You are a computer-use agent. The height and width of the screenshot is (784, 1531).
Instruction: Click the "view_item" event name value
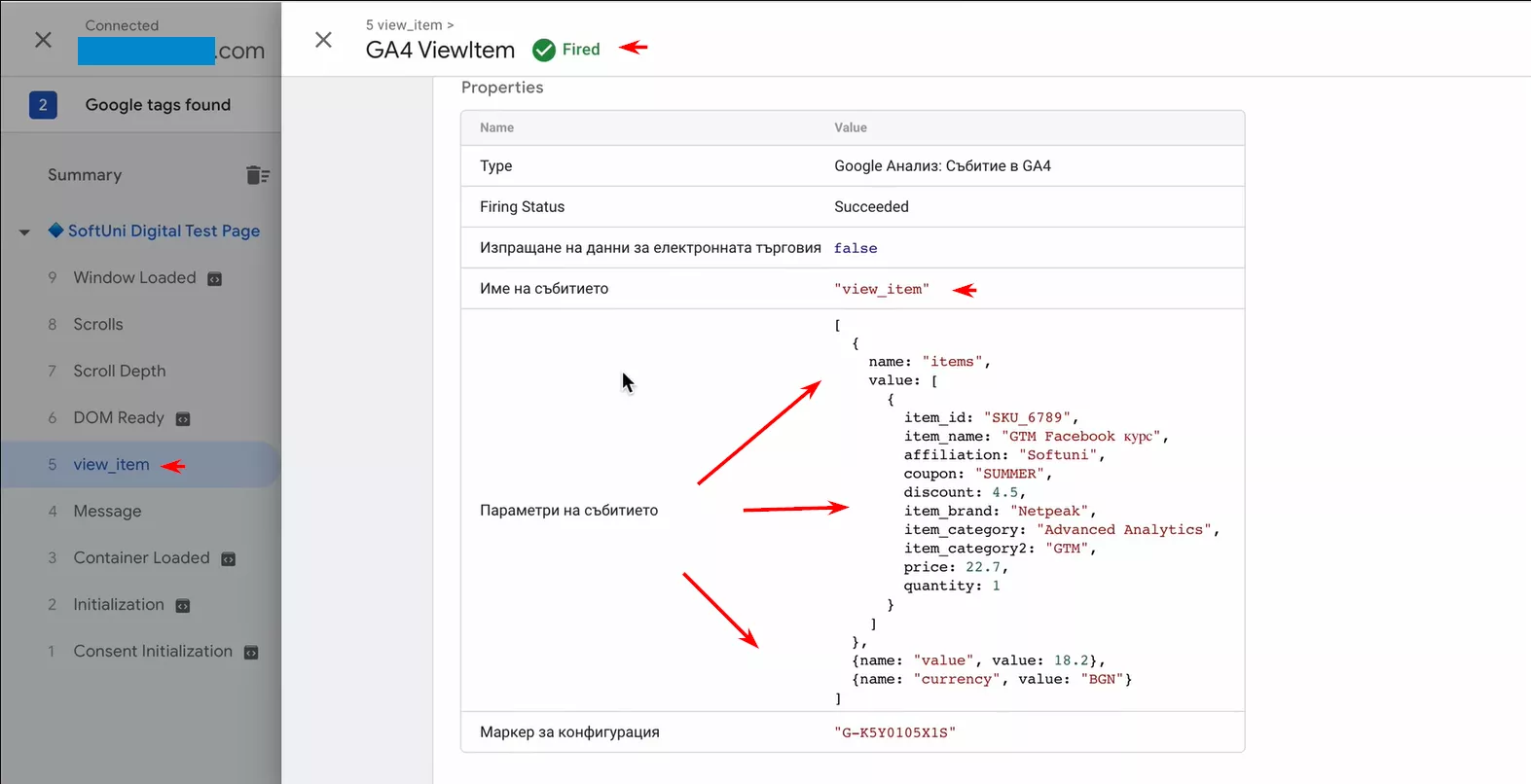point(882,289)
